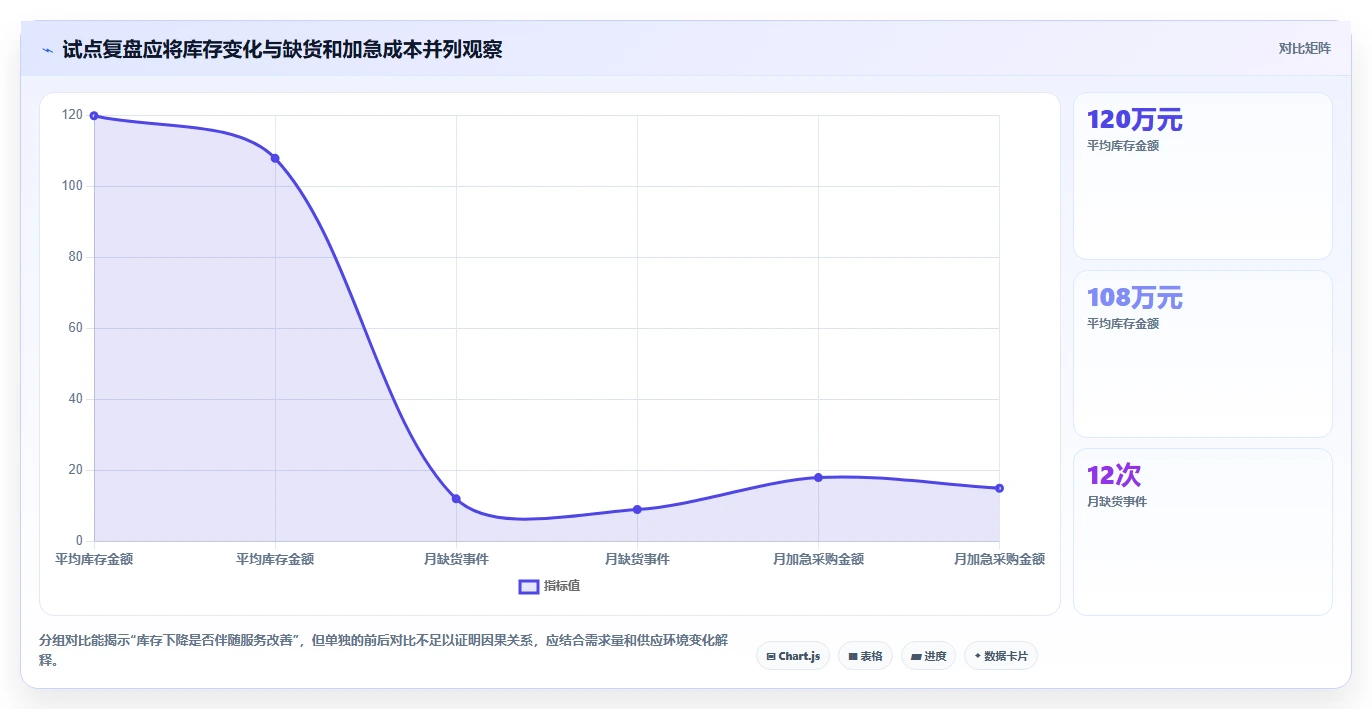The image size is (1372, 709).
Task: Click the 12次 card value
Action: click(1114, 476)
